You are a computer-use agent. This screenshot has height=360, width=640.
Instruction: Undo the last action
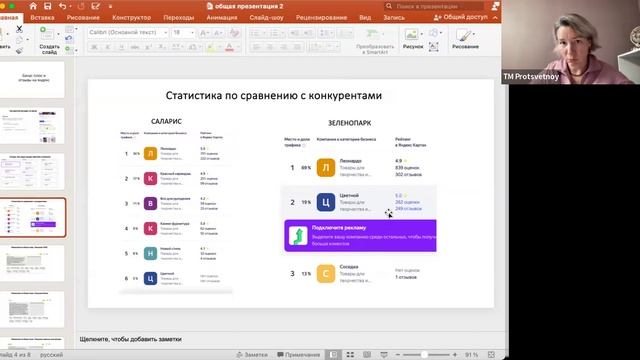[x=62, y=6]
